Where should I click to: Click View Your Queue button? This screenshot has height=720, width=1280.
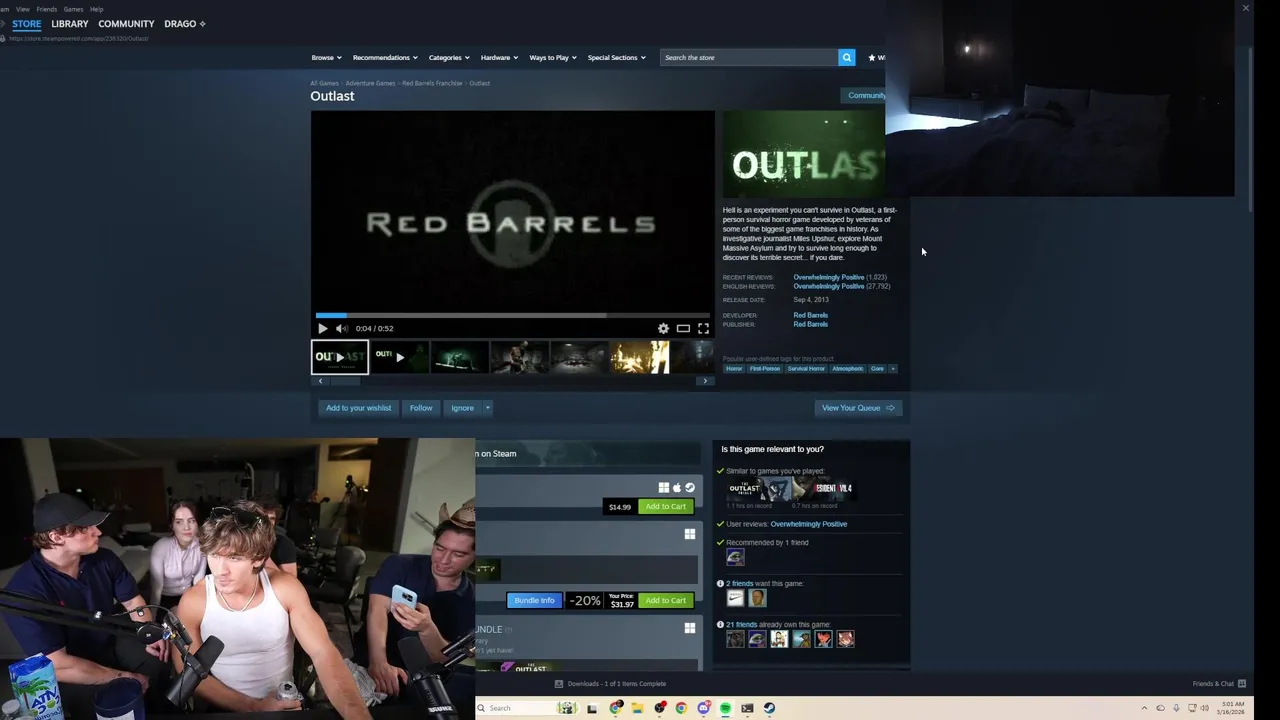(858, 408)
